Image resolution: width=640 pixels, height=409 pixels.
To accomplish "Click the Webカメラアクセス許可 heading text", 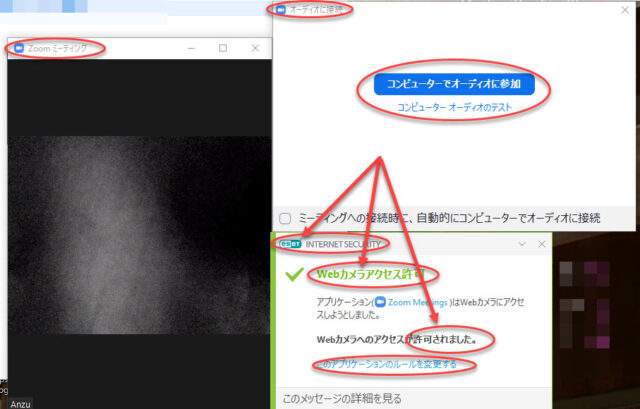I will tap(370, 274).
